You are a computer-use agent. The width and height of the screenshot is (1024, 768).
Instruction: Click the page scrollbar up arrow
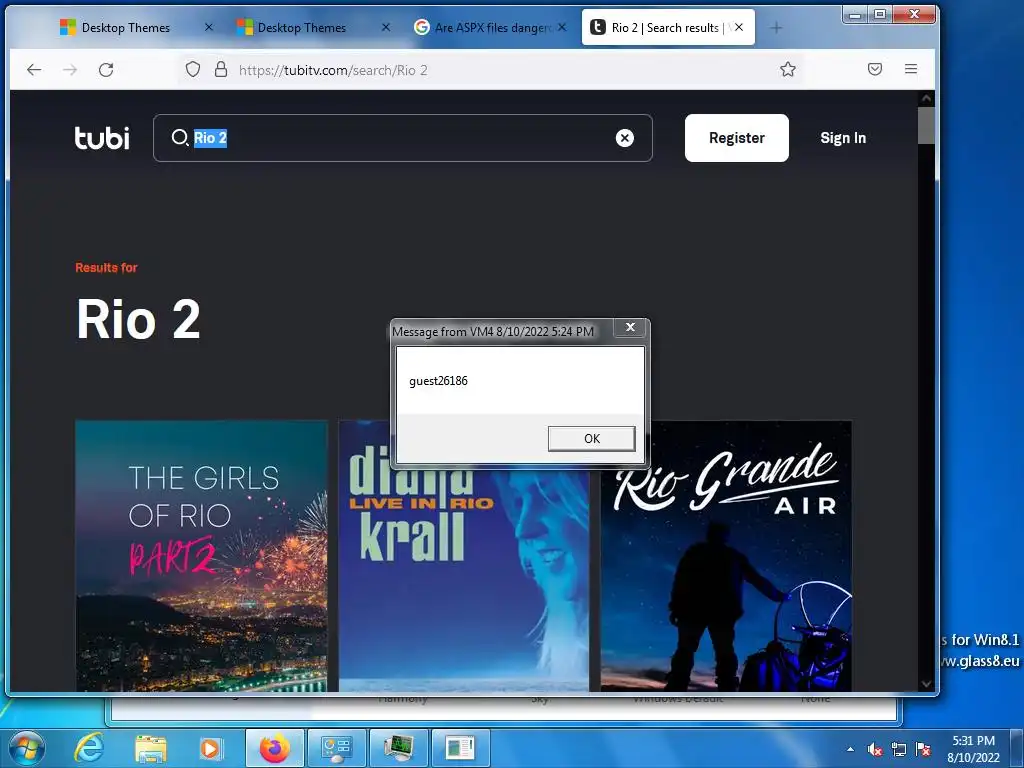coord(926,99)
